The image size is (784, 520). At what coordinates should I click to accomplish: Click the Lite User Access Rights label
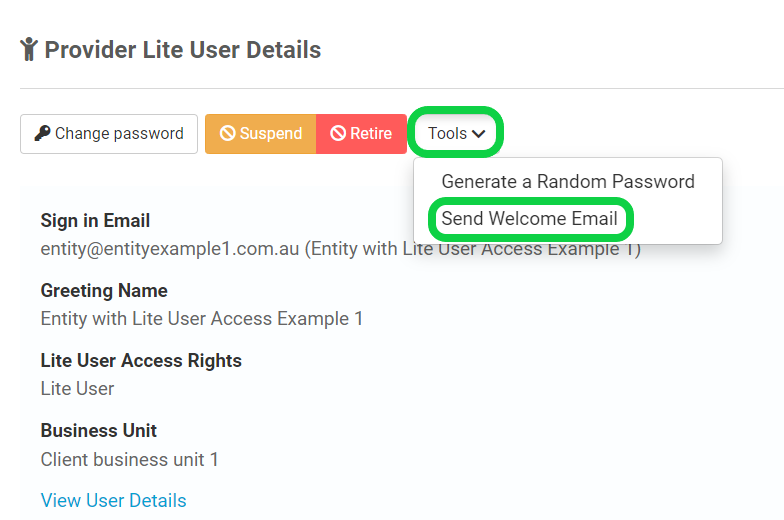(x=141, y=360)
